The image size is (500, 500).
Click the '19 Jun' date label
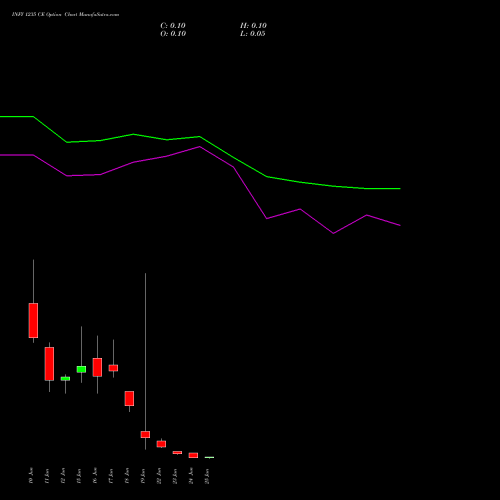(x=143, y=476)
